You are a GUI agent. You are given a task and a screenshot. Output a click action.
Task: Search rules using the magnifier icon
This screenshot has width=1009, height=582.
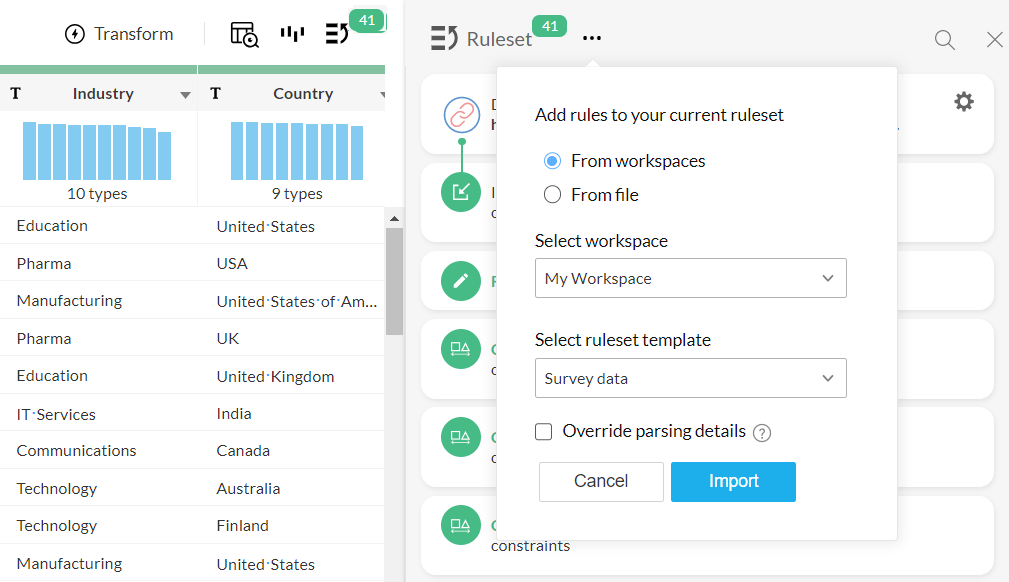coord(944,40)
